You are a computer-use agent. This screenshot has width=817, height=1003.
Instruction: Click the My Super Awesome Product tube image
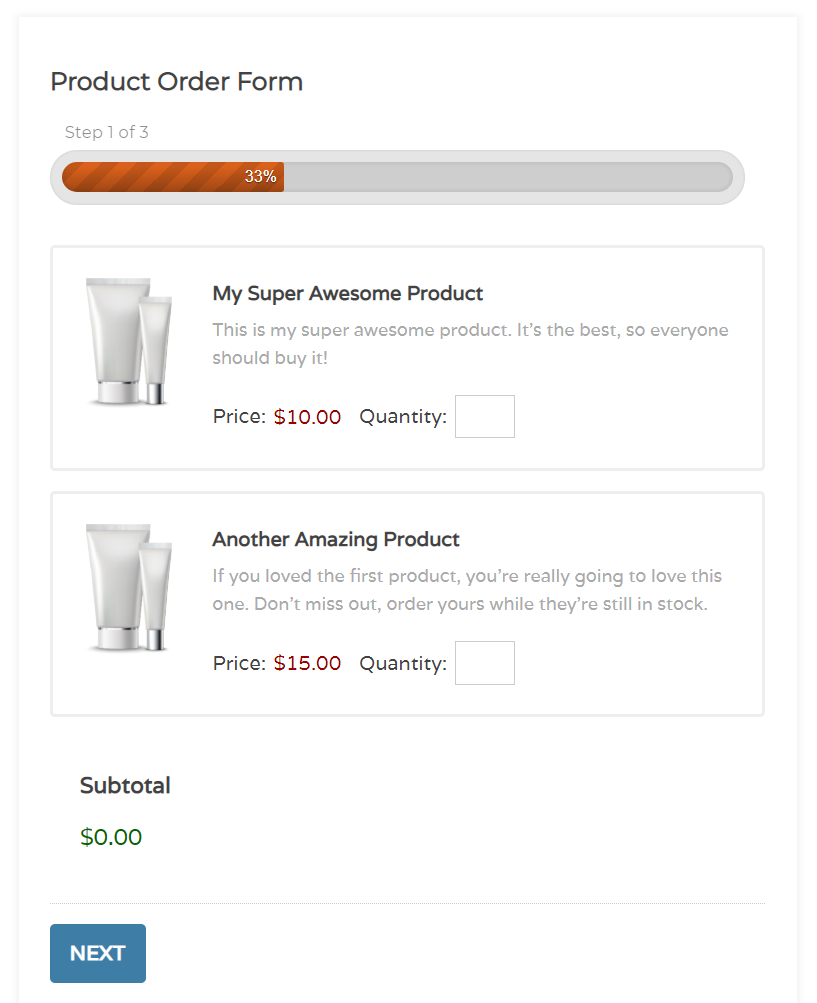click(128, 342)
